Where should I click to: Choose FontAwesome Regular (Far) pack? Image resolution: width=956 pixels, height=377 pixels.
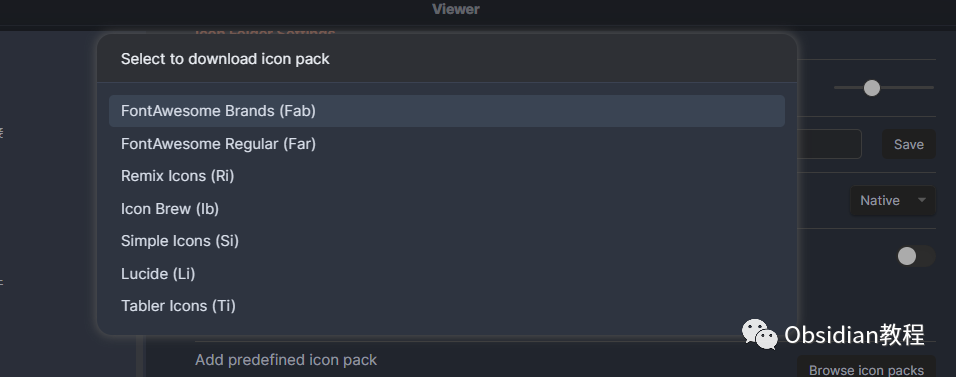tap(446, 144)
